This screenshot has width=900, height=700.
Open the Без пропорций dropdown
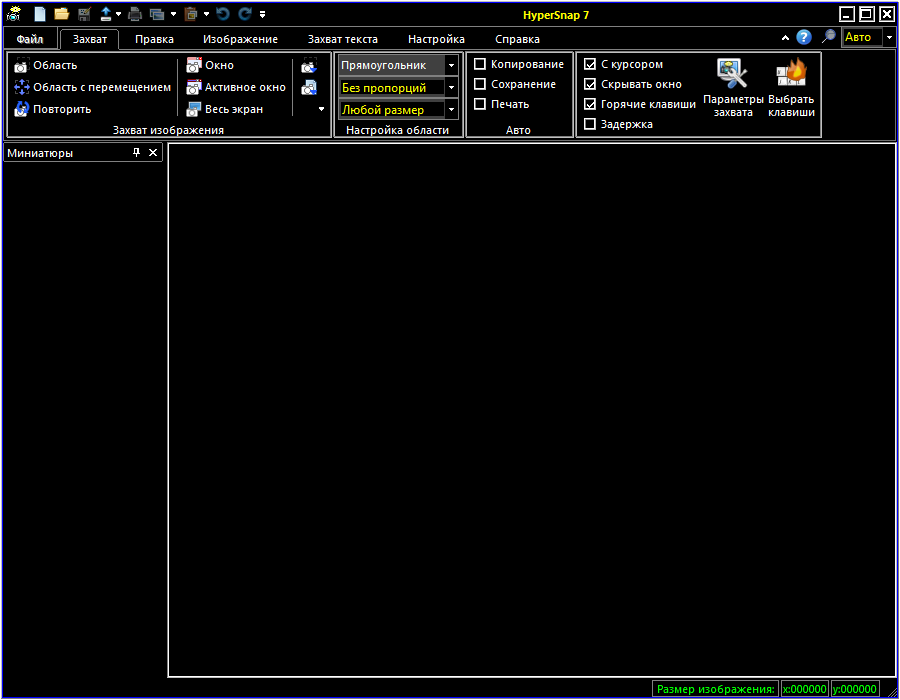[452, 88]
